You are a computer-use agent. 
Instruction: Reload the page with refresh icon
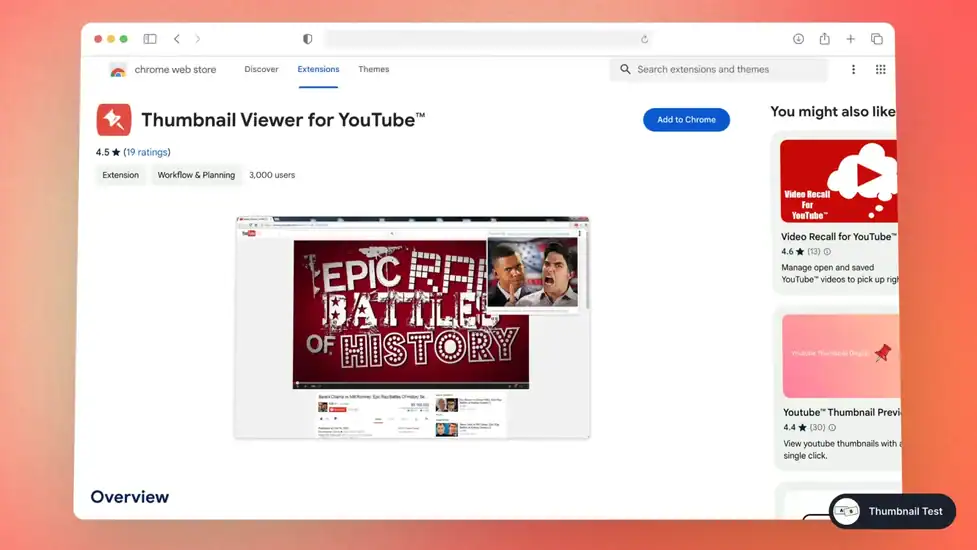pos(644,39)
